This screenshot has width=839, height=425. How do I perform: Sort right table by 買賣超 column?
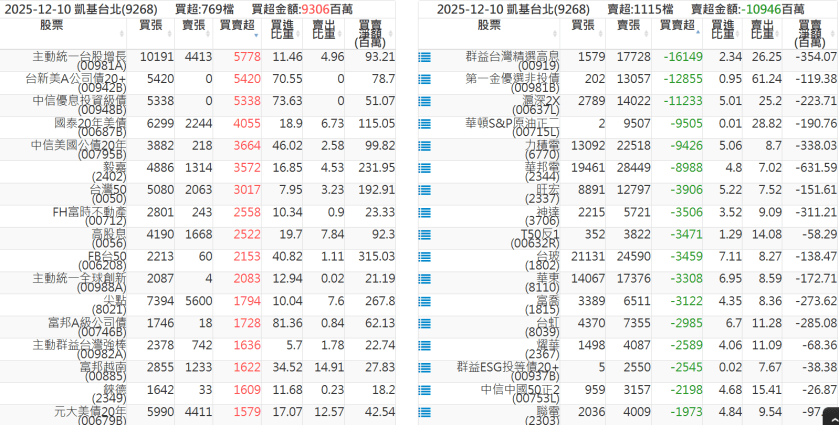tap(671, 24)
